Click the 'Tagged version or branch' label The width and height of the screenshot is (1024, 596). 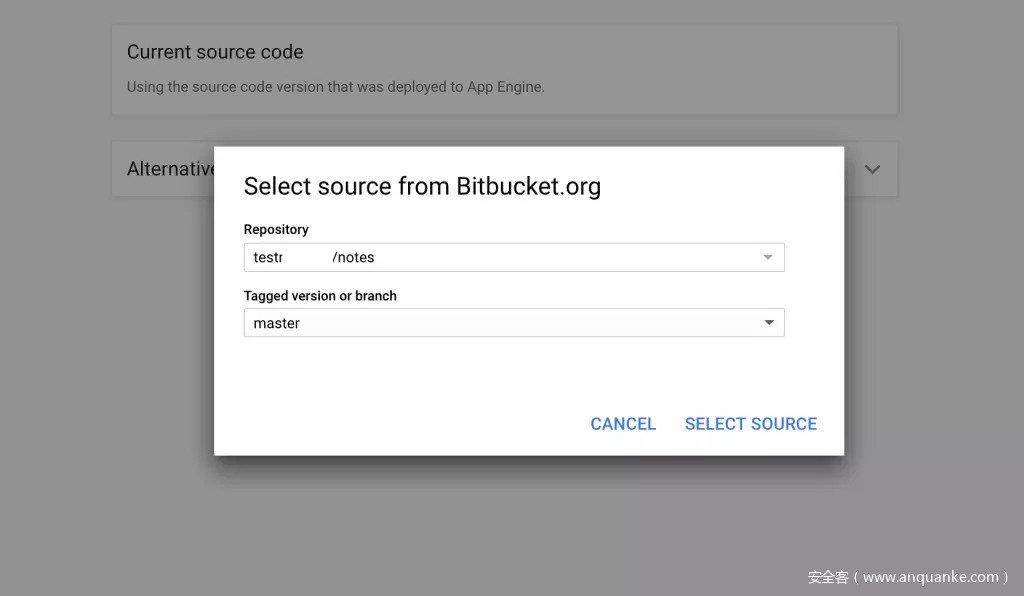pyautogui.click(x=320, y=296)
